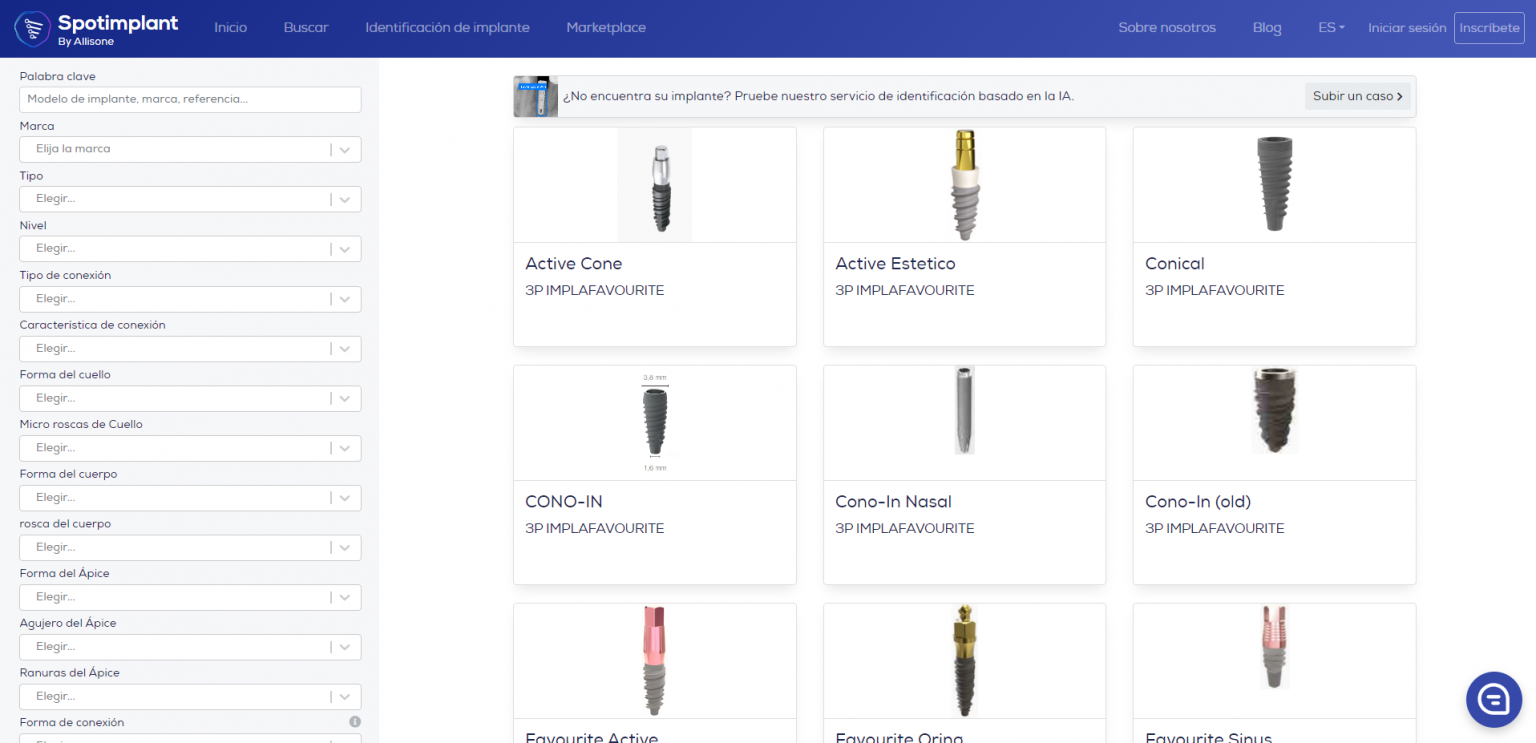Click the CONO-IN title

coord(564,502)
